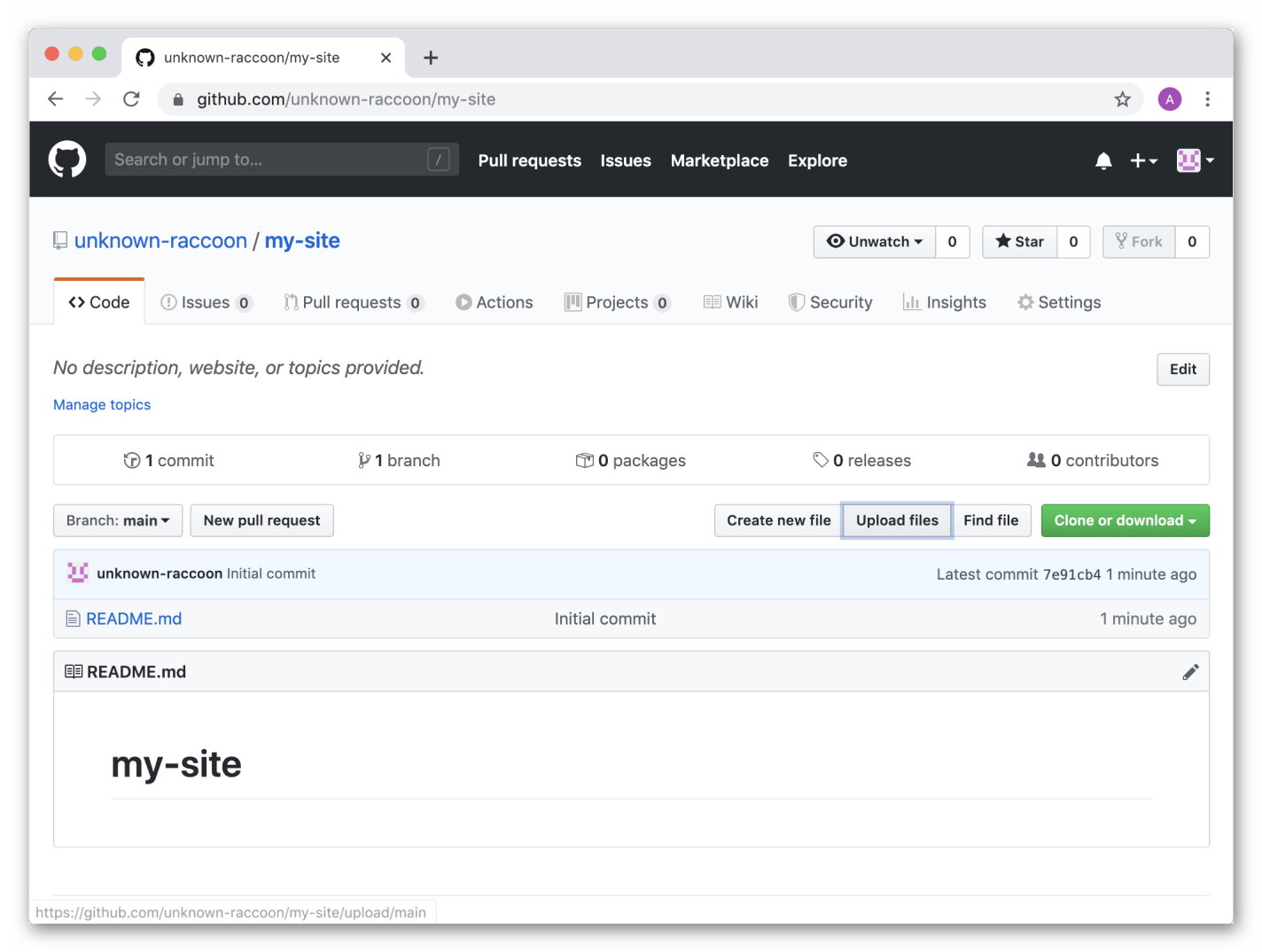
Task: Click commit author name unknown-raccoon
Action: tap(160, 574)
